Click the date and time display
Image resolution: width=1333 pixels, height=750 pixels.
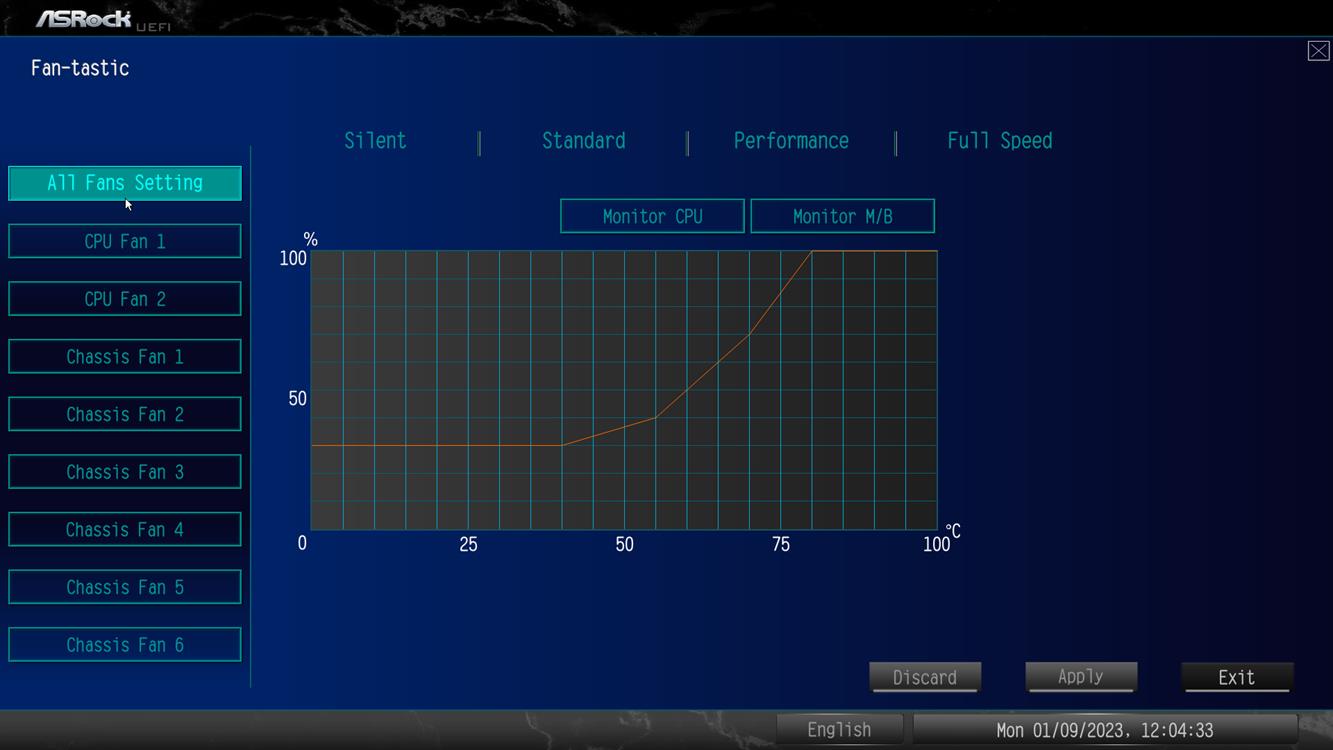pos(1105,730)
